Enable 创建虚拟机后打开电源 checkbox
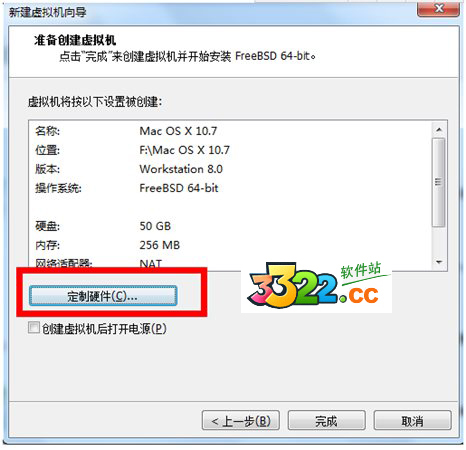466x450 pixels. pyautogui.click(x=34, y=328)
